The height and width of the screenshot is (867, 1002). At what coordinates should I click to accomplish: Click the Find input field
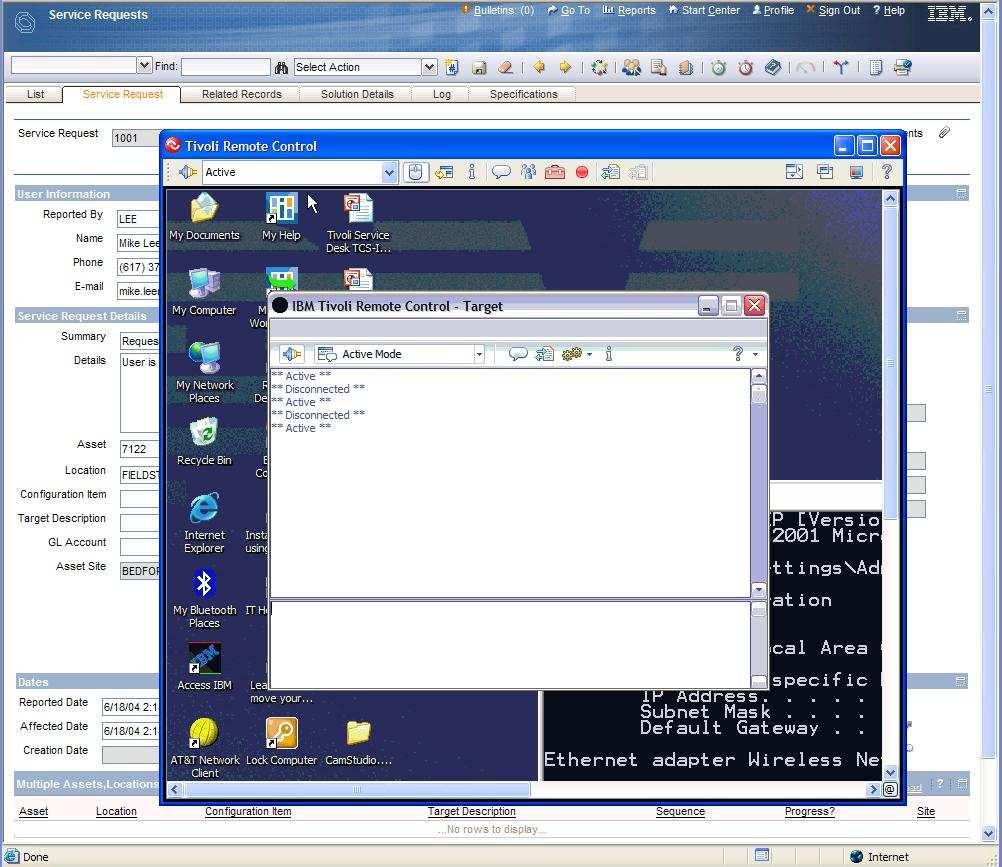click(x=226, y=66)
